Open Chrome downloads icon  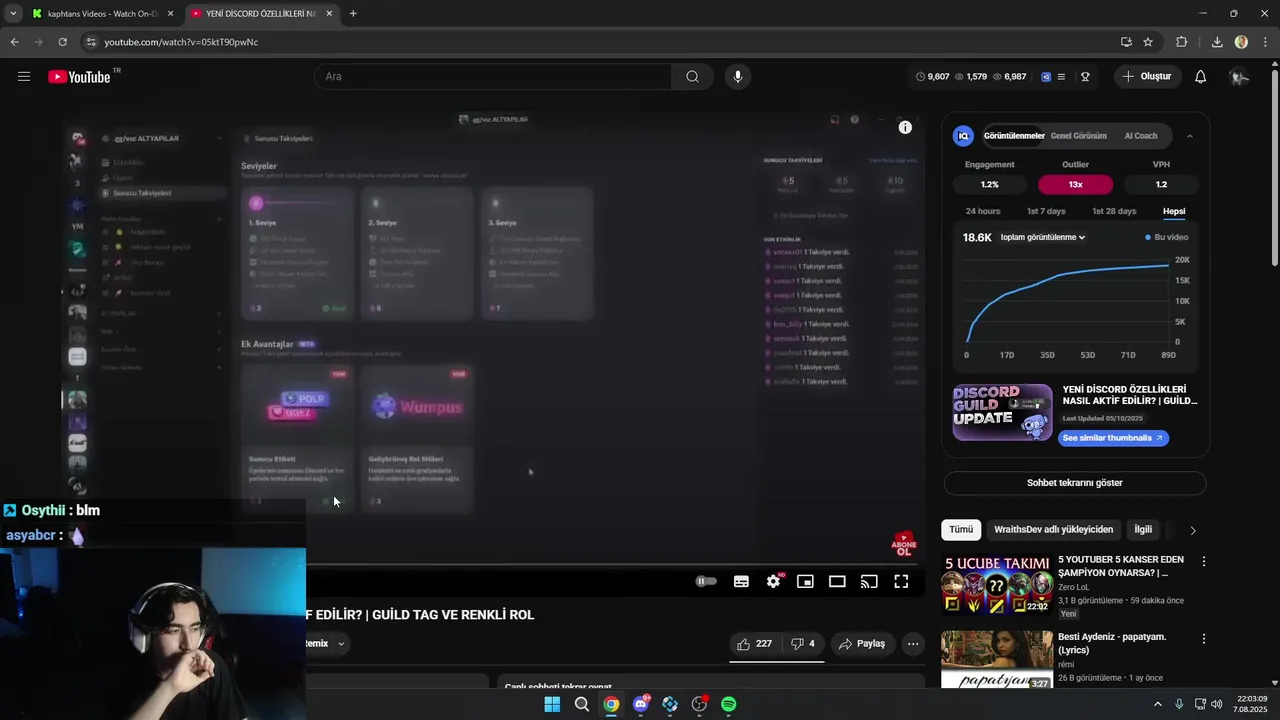tap(1217, 42)
